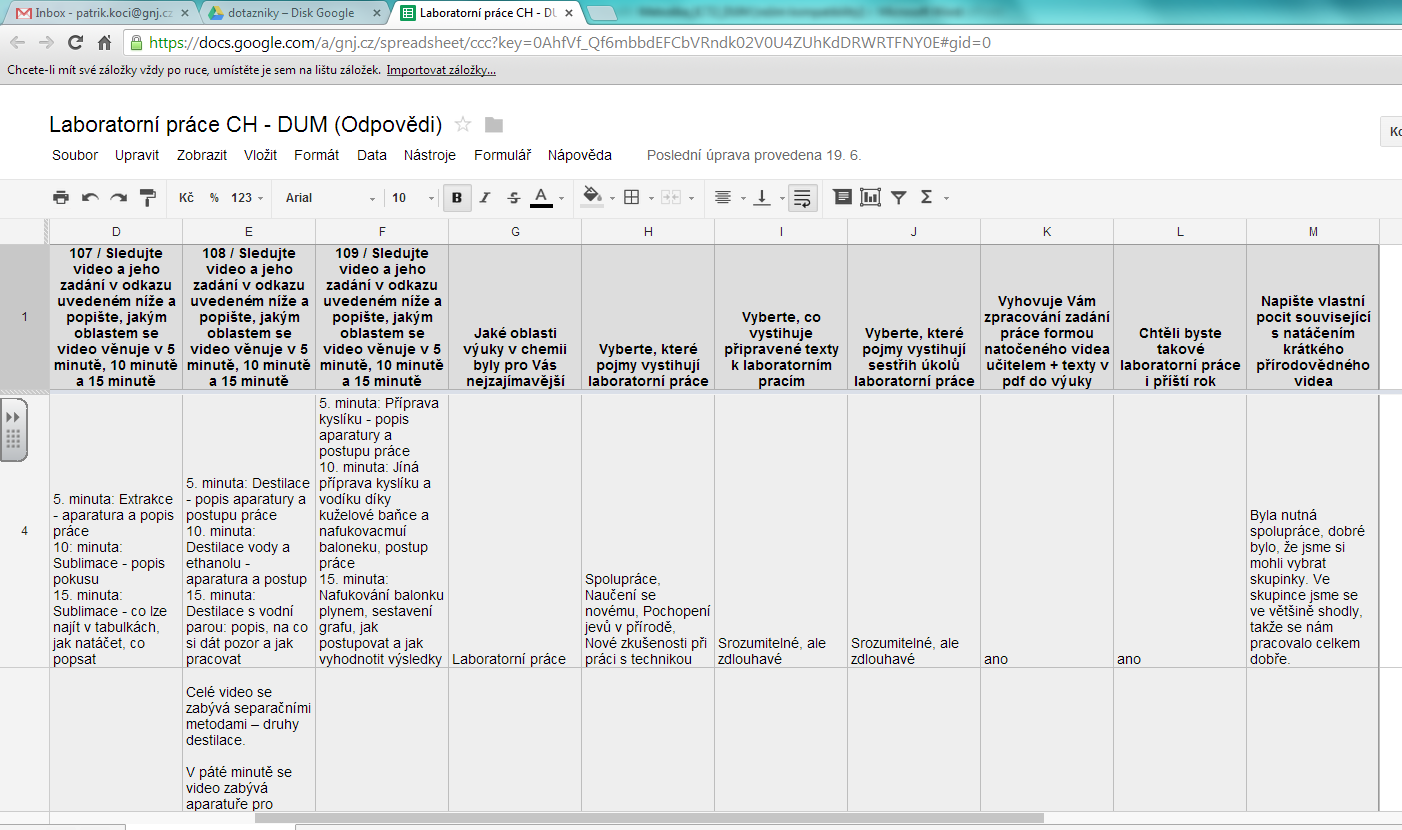This screenshot has width=1402, height=830.
Task: Open the fill color dropdown arrow
Action: click(x=611, y=198)
